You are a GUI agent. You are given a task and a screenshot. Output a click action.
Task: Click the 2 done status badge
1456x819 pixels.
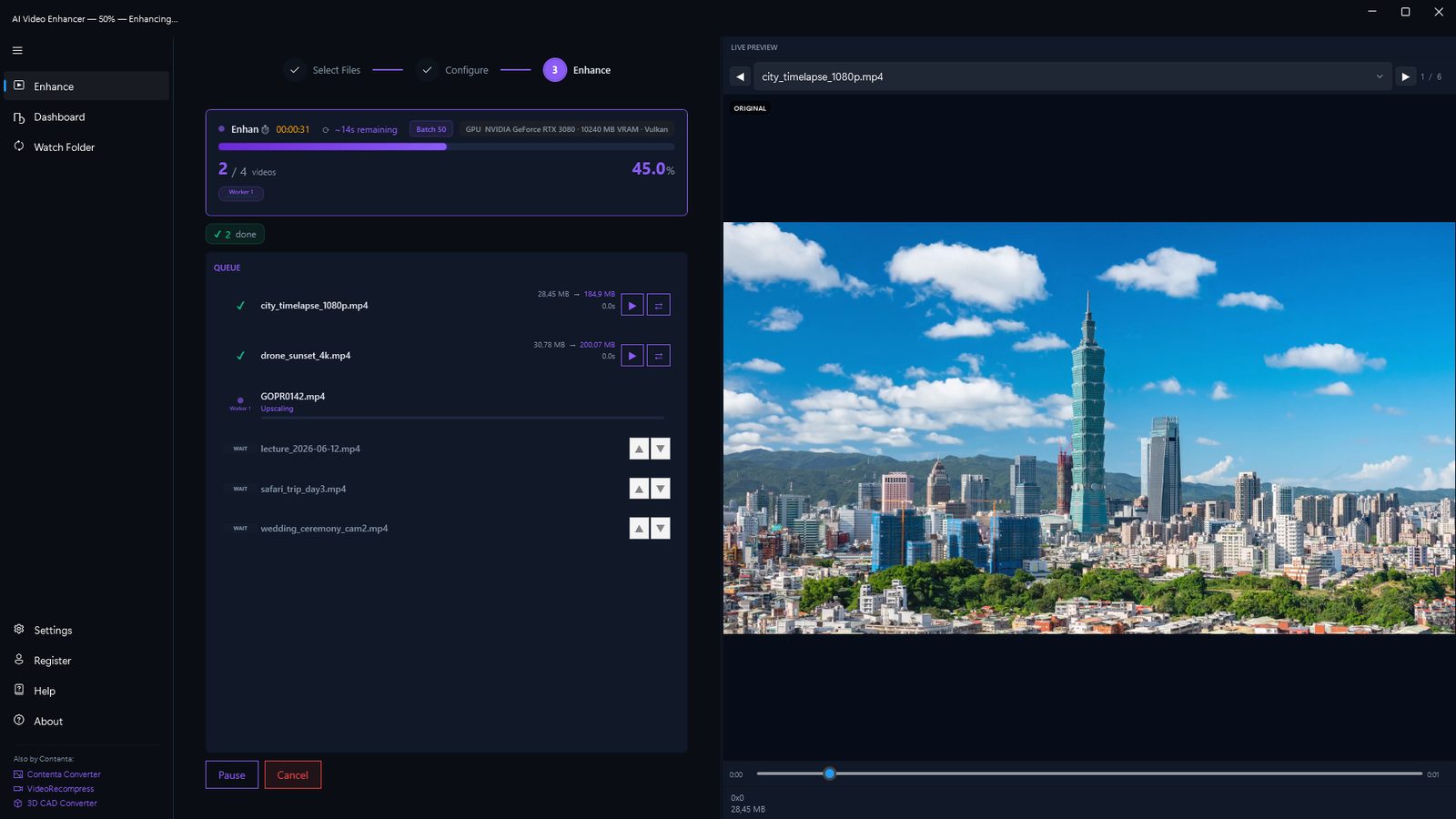point(235,234)
